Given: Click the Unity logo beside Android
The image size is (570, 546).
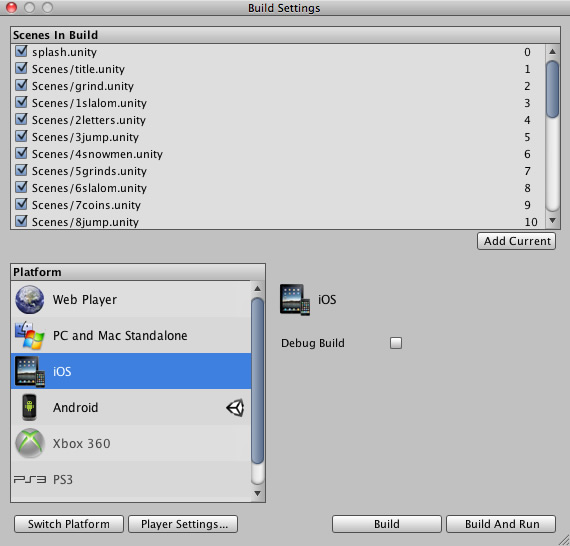Looking at the screenshot, I should click(235, 408).
